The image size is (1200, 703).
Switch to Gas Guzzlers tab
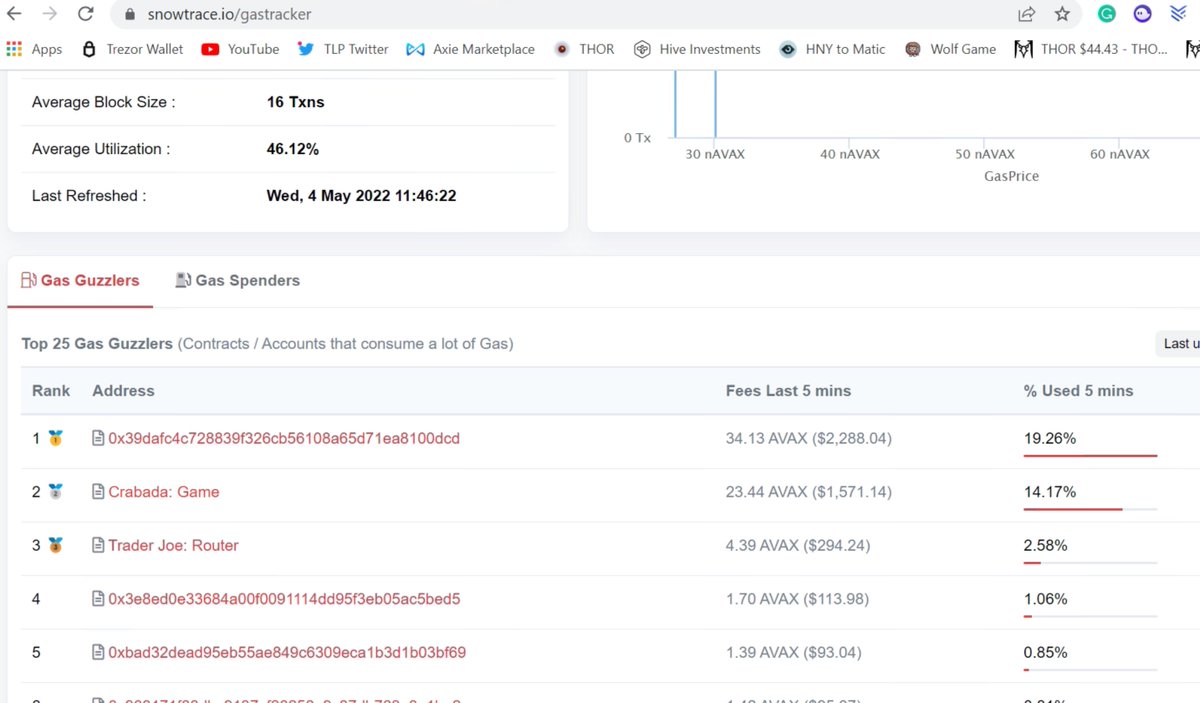pos(80,281)
